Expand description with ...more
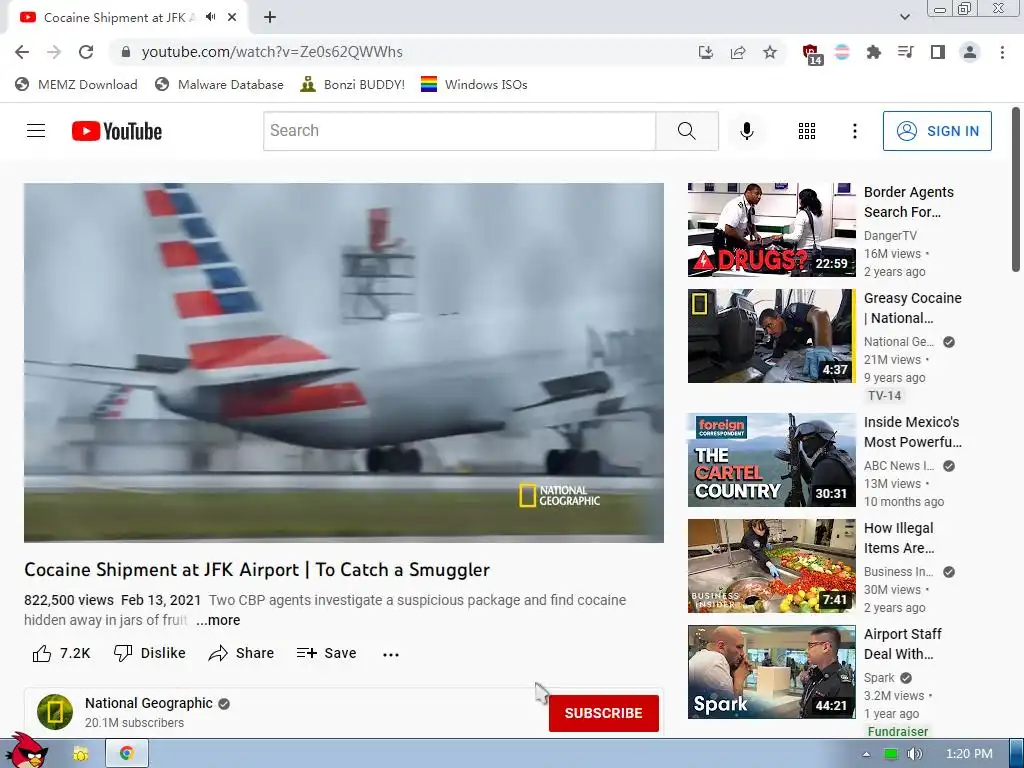 [x=218, y=620]
